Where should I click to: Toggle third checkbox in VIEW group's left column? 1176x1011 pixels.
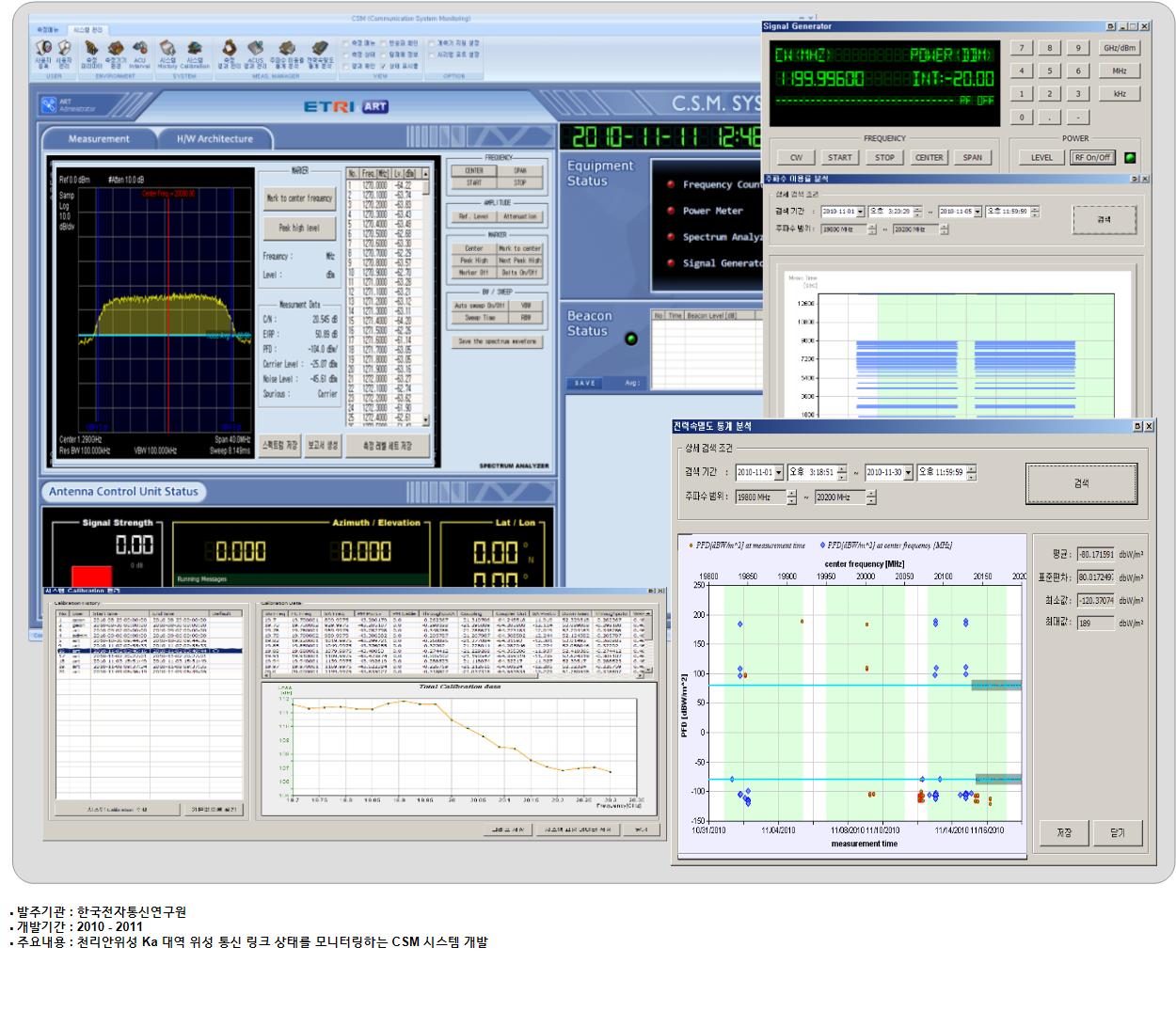tap(347, 66)
